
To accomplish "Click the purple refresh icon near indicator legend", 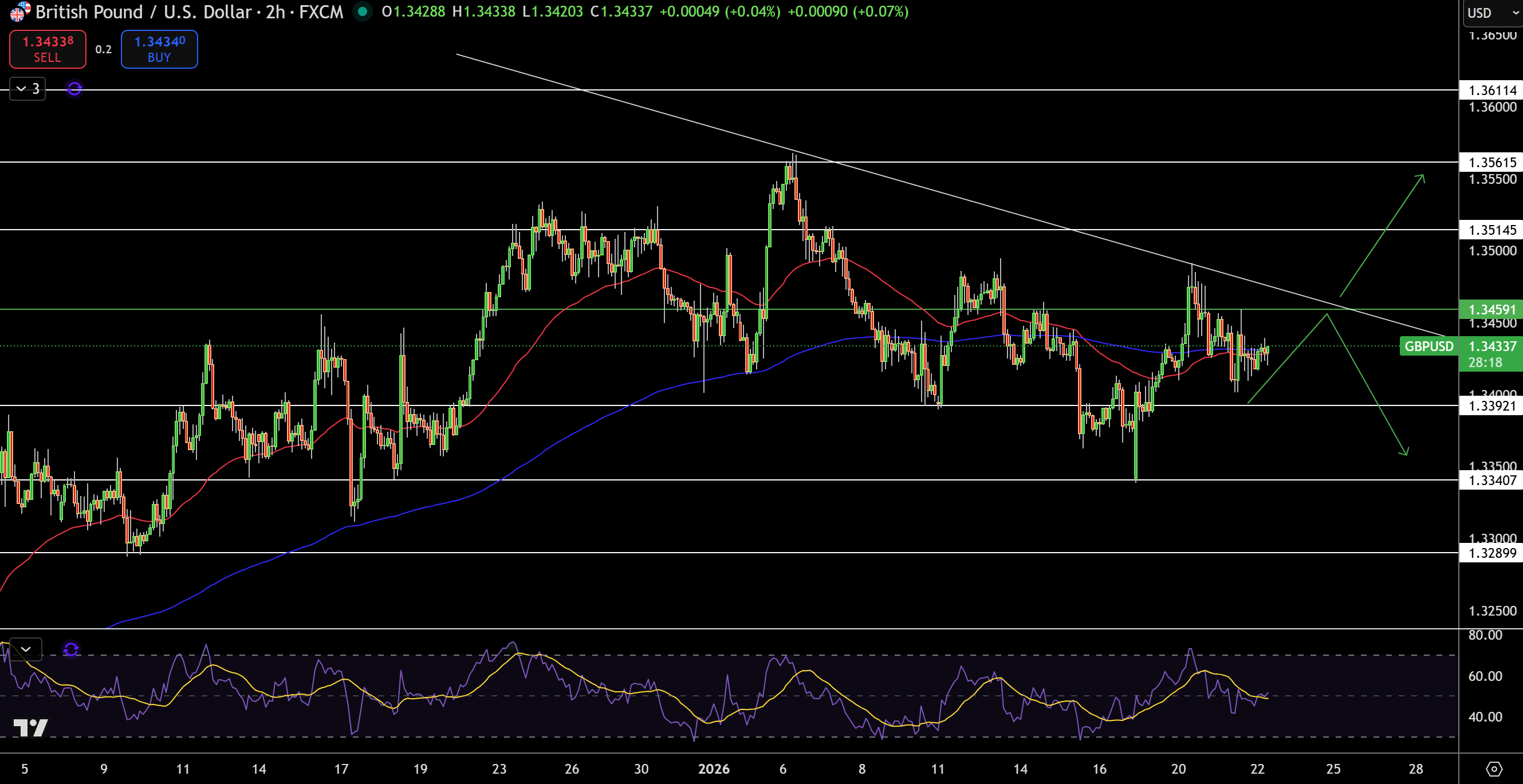I will [x=74, y=89].
